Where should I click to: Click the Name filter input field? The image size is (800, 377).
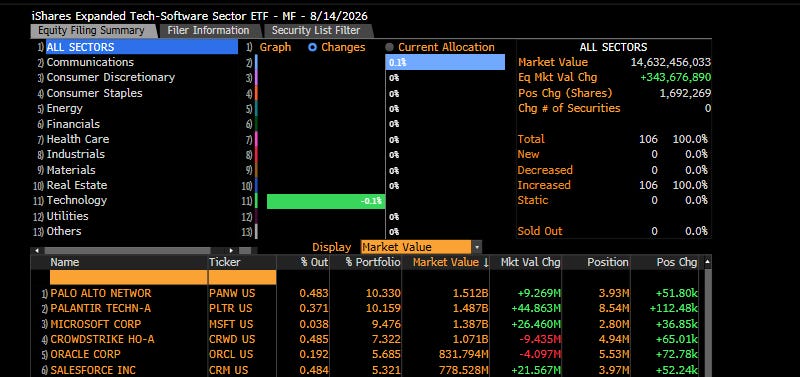[x=129, y=278]
